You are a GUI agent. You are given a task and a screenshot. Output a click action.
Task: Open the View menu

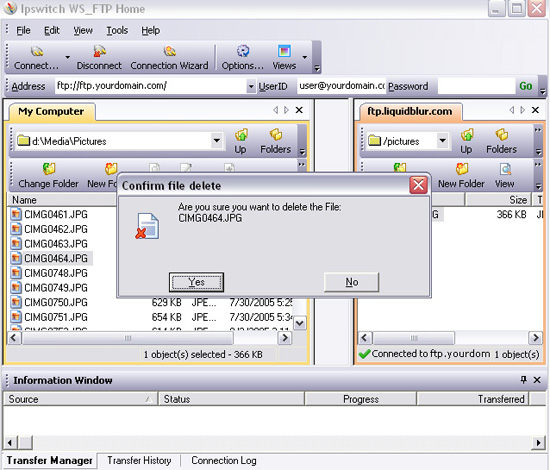click(x=83, y=31)
